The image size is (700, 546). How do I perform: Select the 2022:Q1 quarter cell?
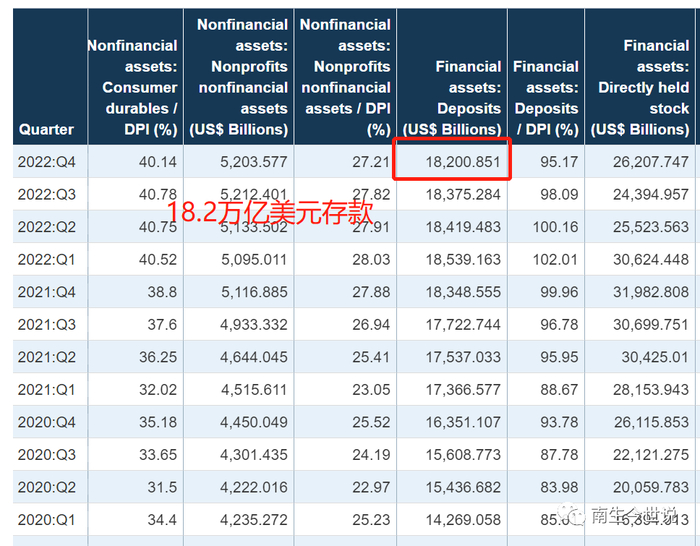point(46,260)
